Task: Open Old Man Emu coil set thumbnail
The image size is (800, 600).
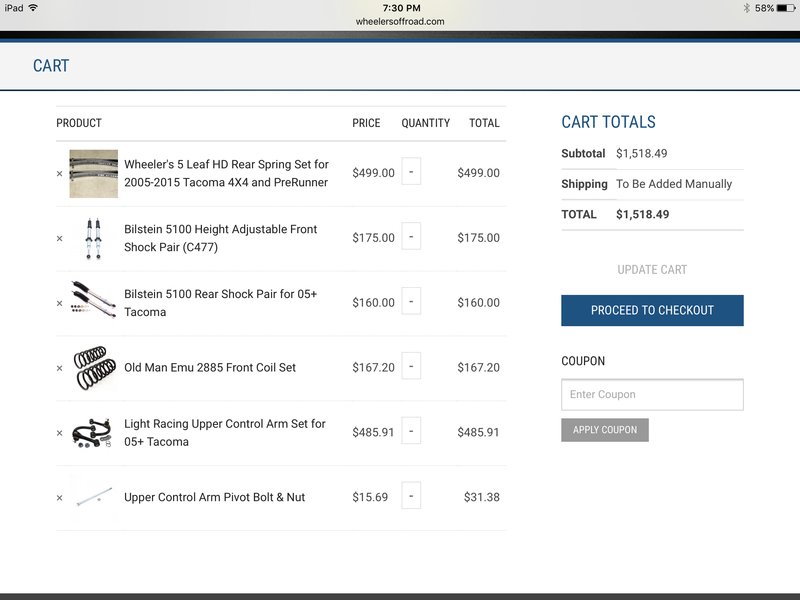Action: coord(93,368)
